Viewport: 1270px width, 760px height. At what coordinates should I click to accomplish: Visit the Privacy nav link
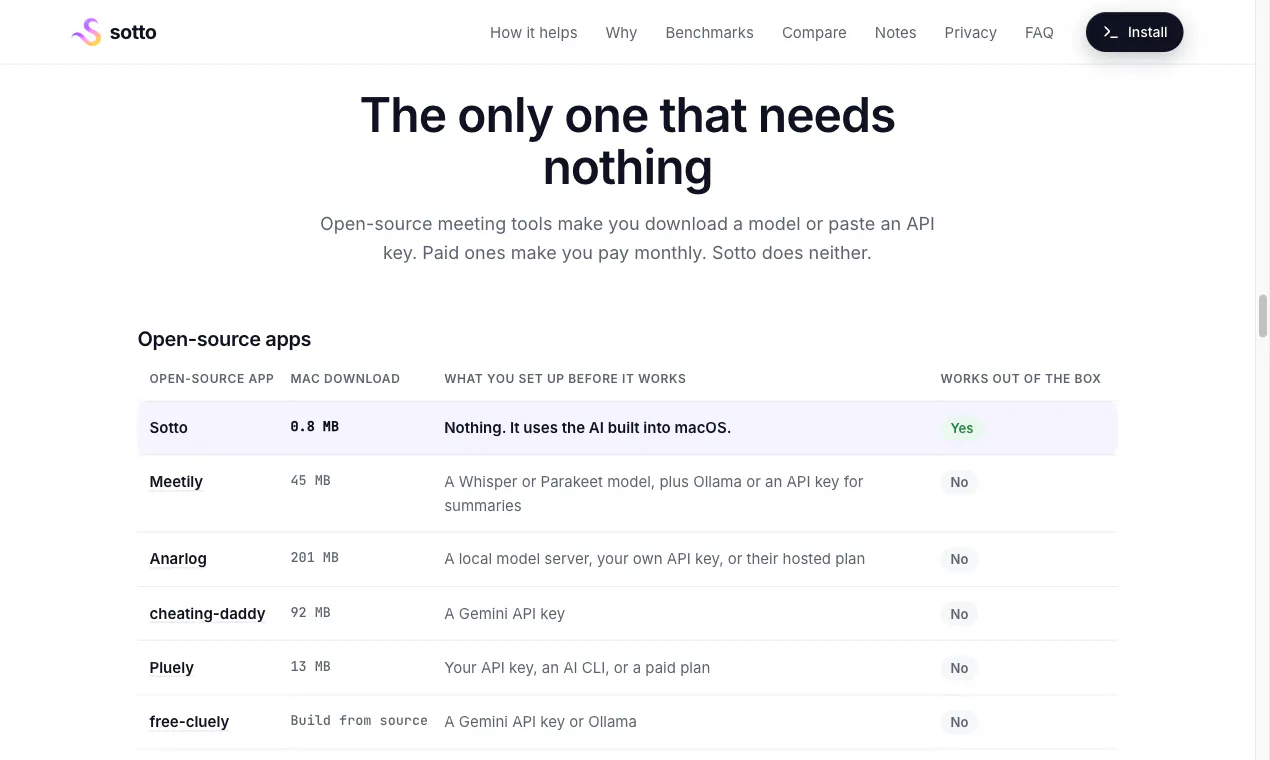tap(970, 32)
